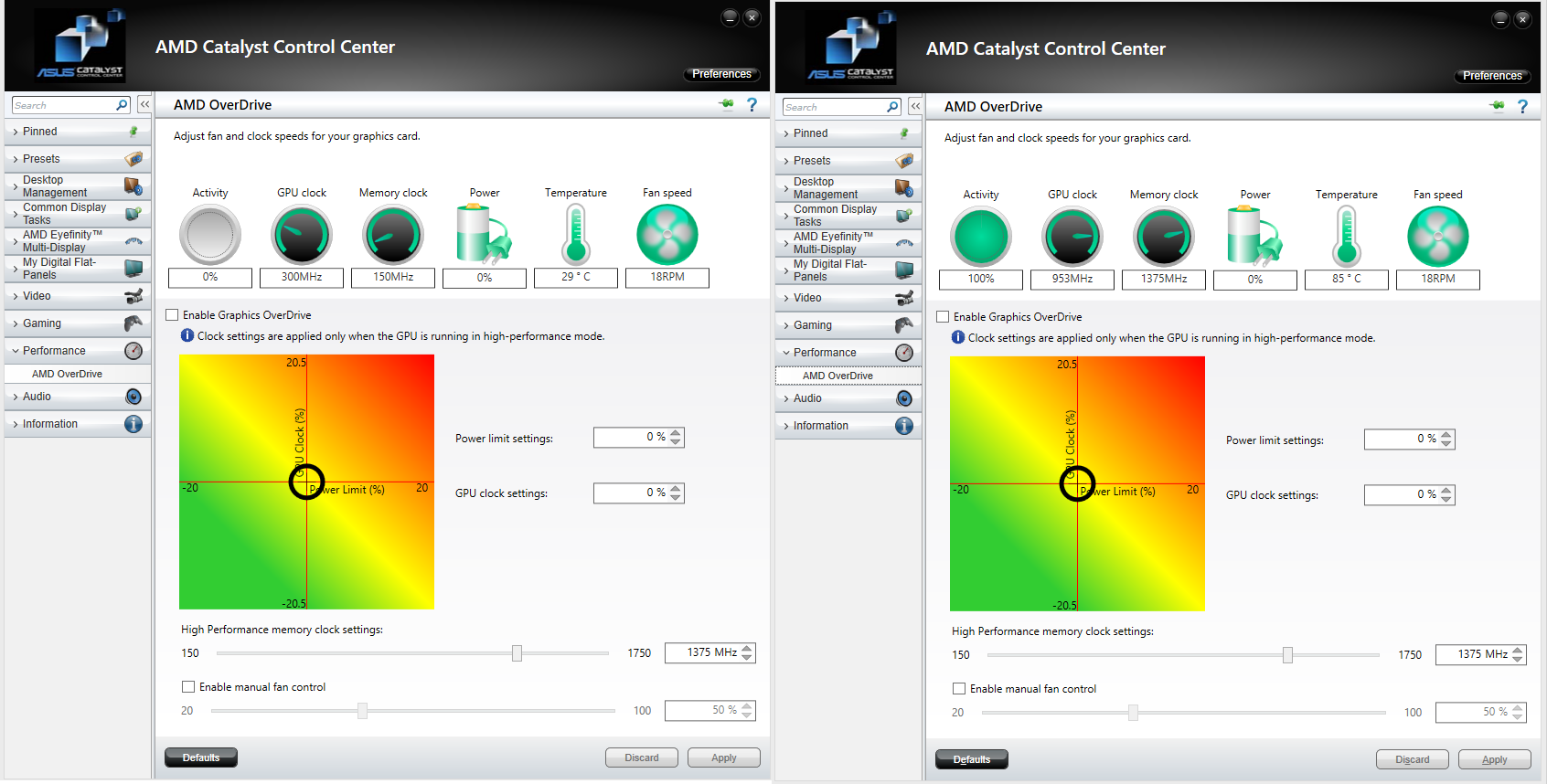Screen dimensions: 1547x784
Task: Open Common Display Tasks in right sidebar
Action: (848, 216)
